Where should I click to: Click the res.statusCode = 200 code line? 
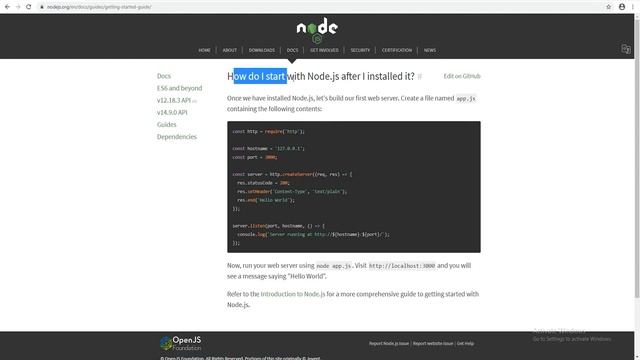pos(263,183)
